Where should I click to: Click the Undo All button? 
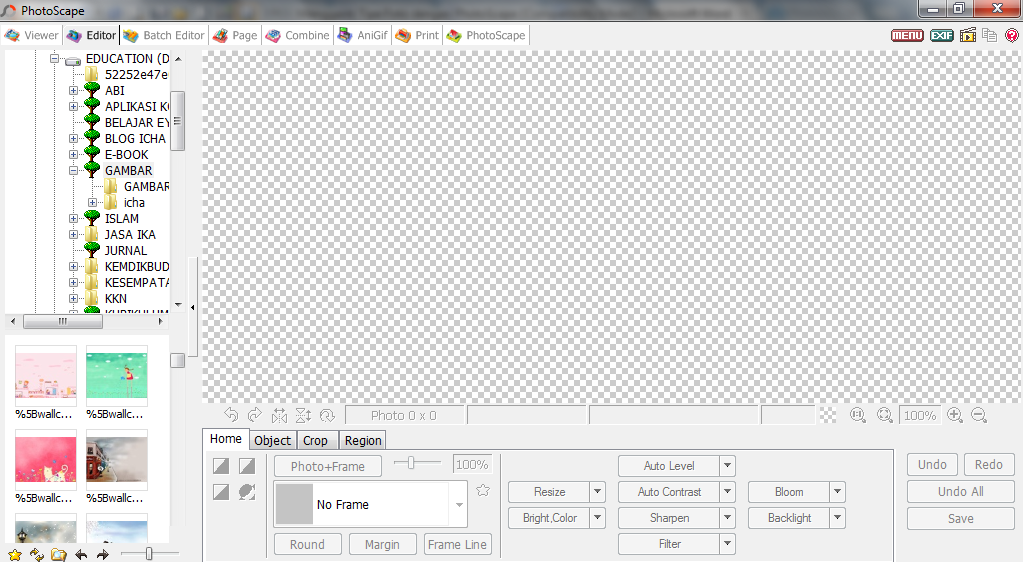pyautogui.click(x=960, y=492)
